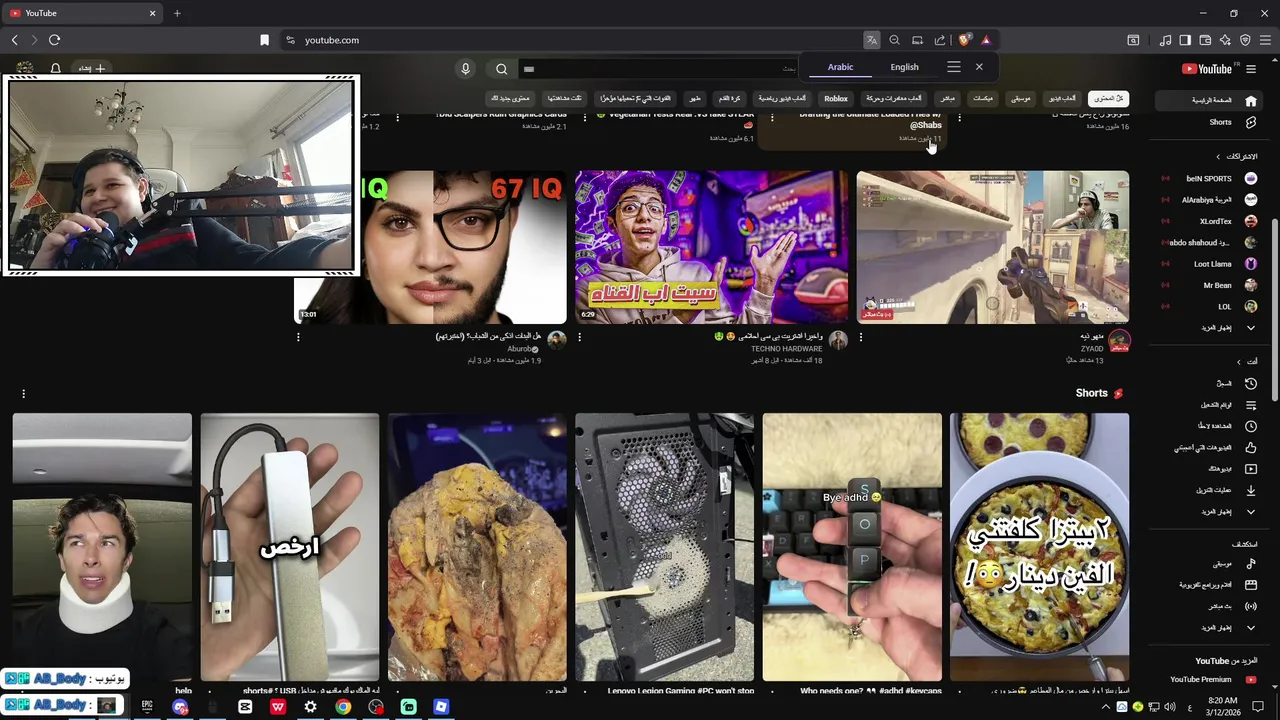
Task: Open the purple gaming setup video thumbnail
Action: 711,247
